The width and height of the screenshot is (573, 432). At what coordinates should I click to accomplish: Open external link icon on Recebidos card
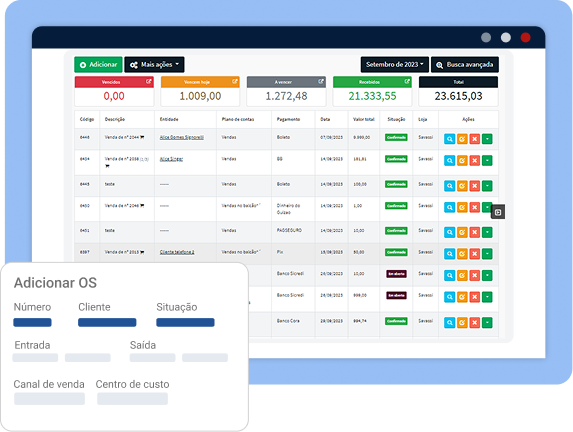[x=407, y=82]
